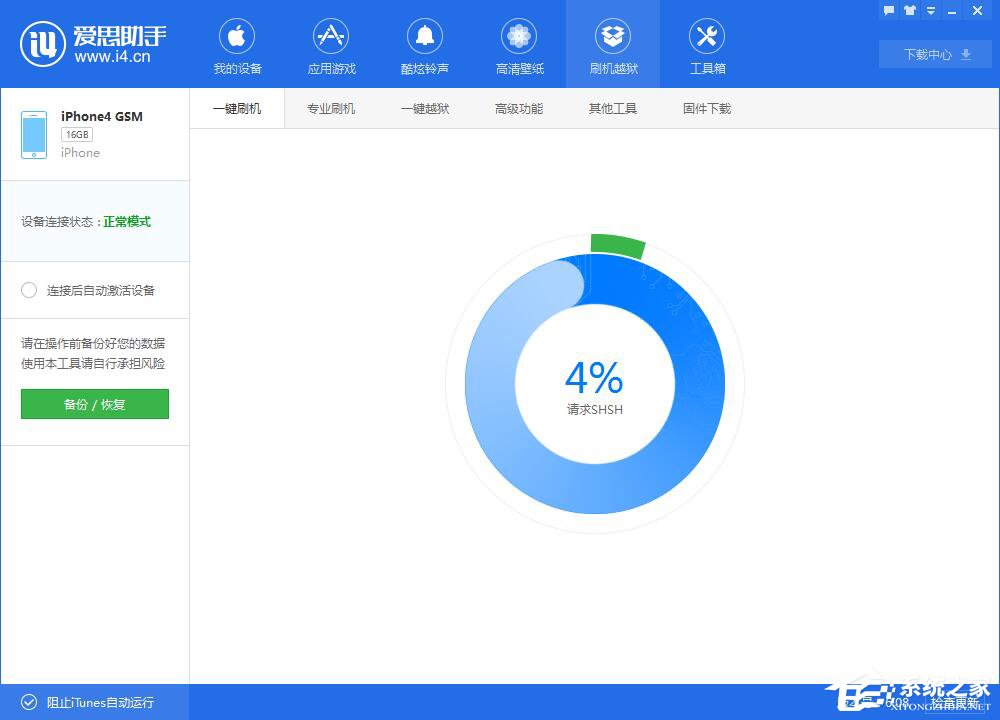This screenshot has width=1000, height=720.
Task: Select the iPhone device thumbnail in sidebar
Action: coord(34,133)
